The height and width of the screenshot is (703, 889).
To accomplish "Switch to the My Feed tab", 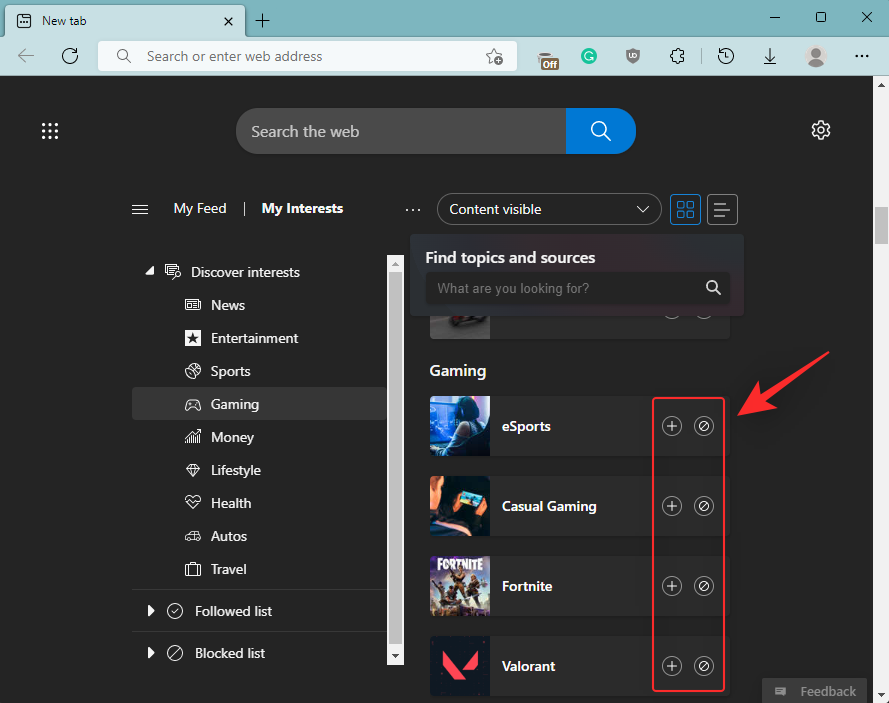I will (x=199, y=208).
